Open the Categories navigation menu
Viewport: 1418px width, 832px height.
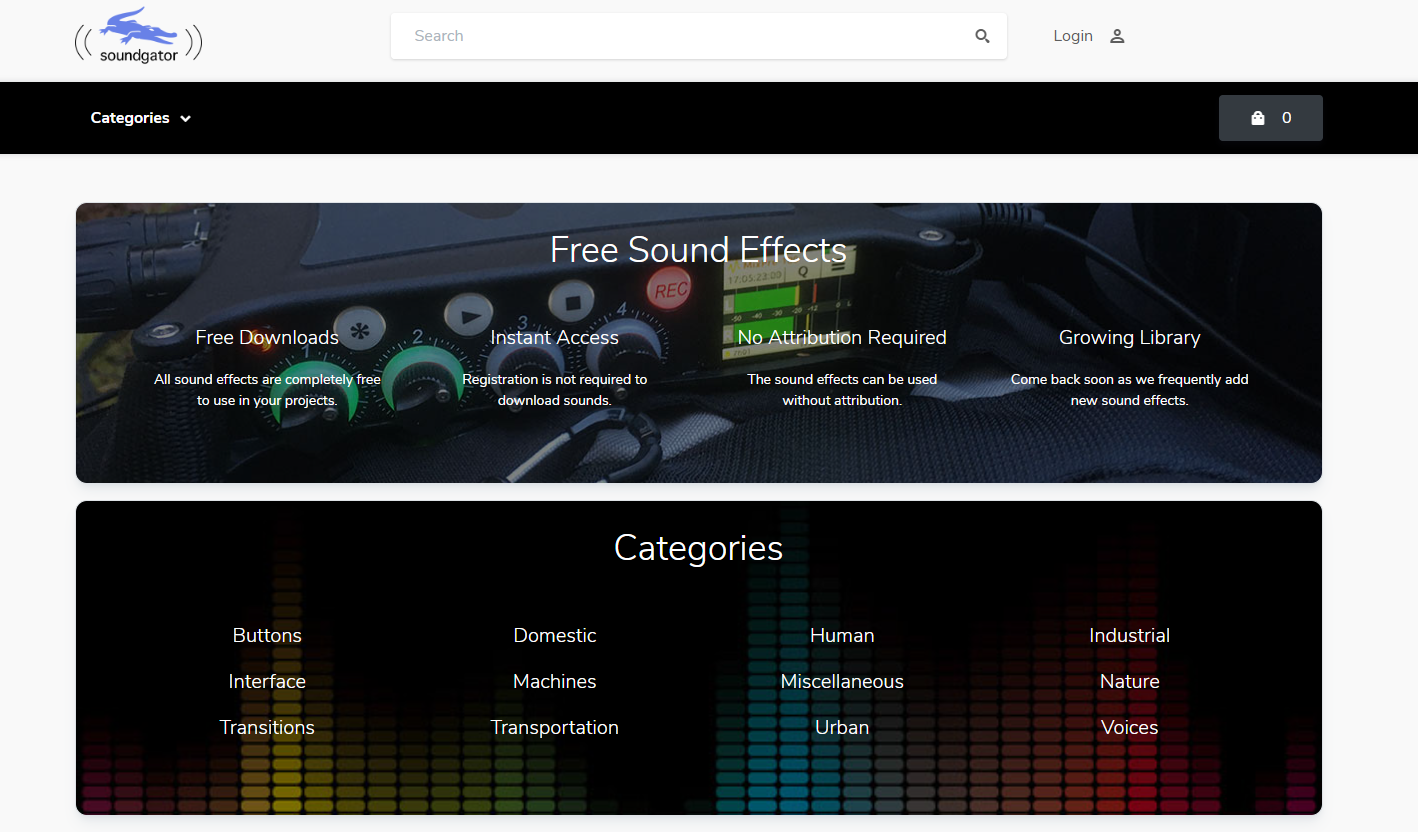pyautogui.click(x=130, y=118)
